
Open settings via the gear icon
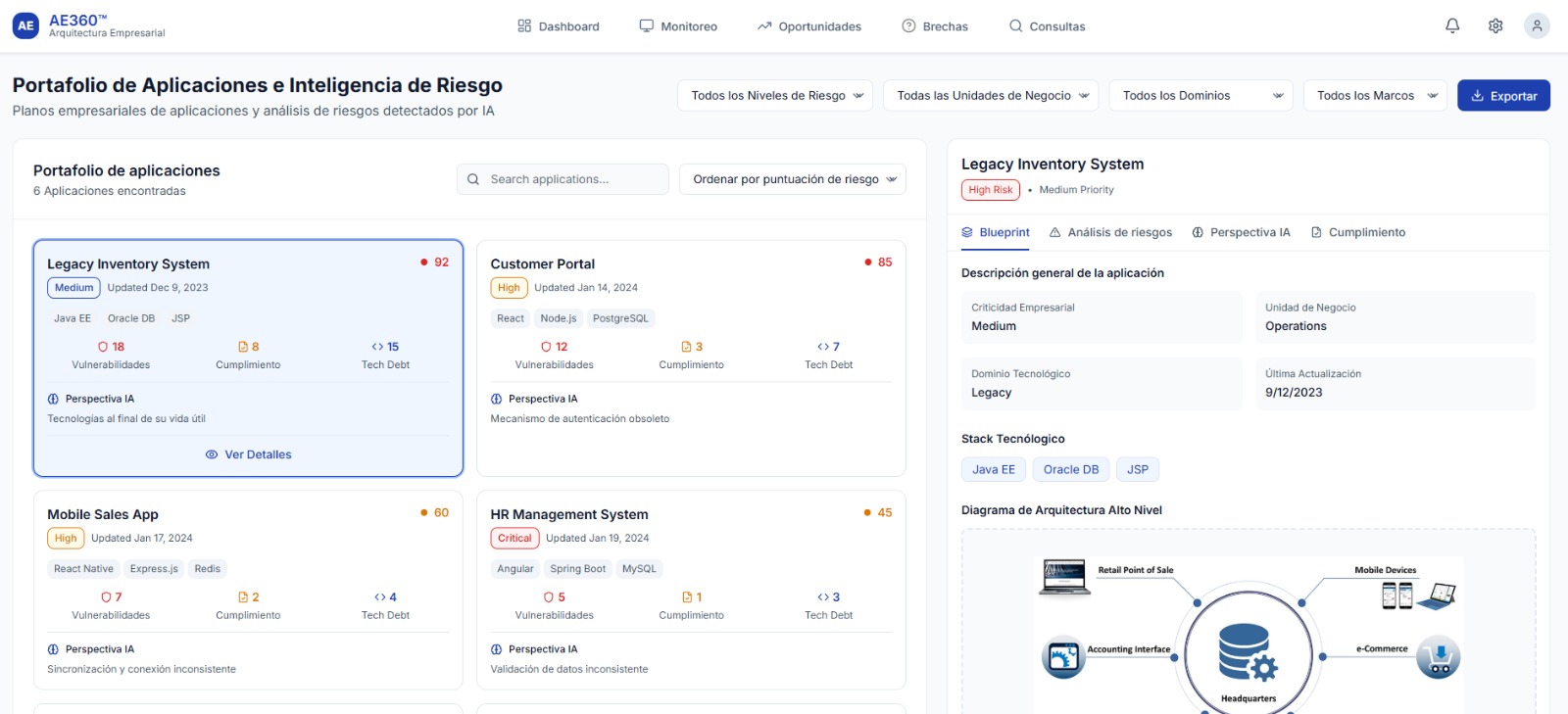1495,26
